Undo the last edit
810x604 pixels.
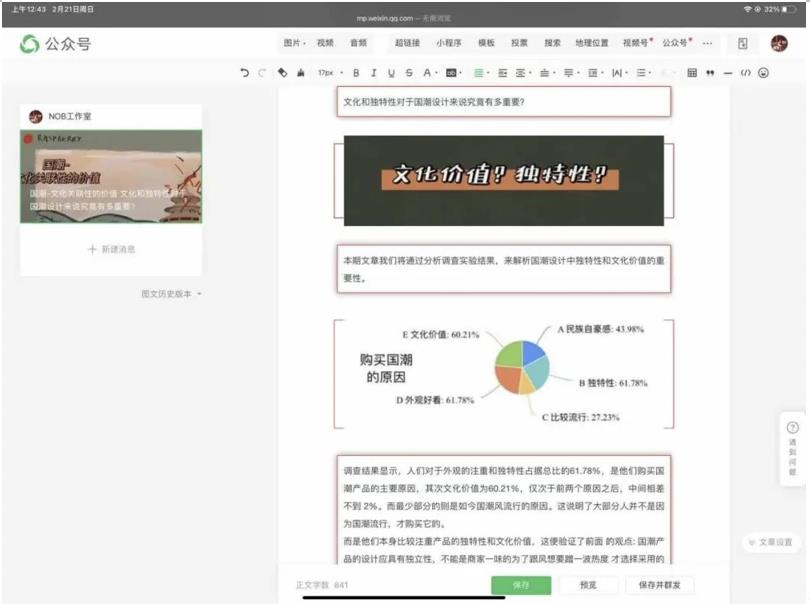(244, 73)
